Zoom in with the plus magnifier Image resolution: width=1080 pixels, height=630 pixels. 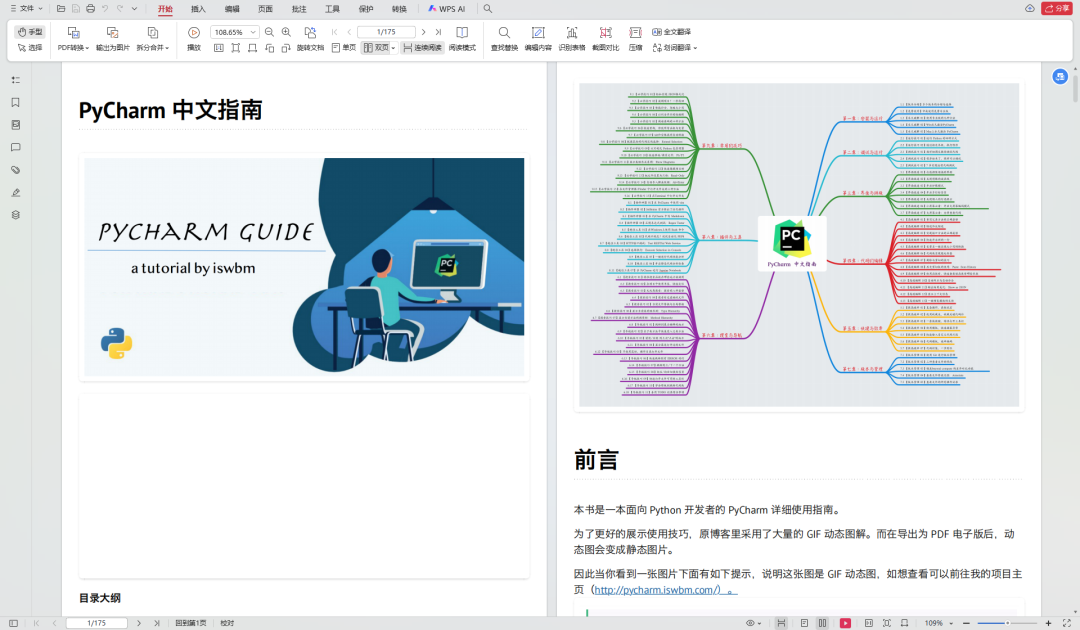coord(287,32)
